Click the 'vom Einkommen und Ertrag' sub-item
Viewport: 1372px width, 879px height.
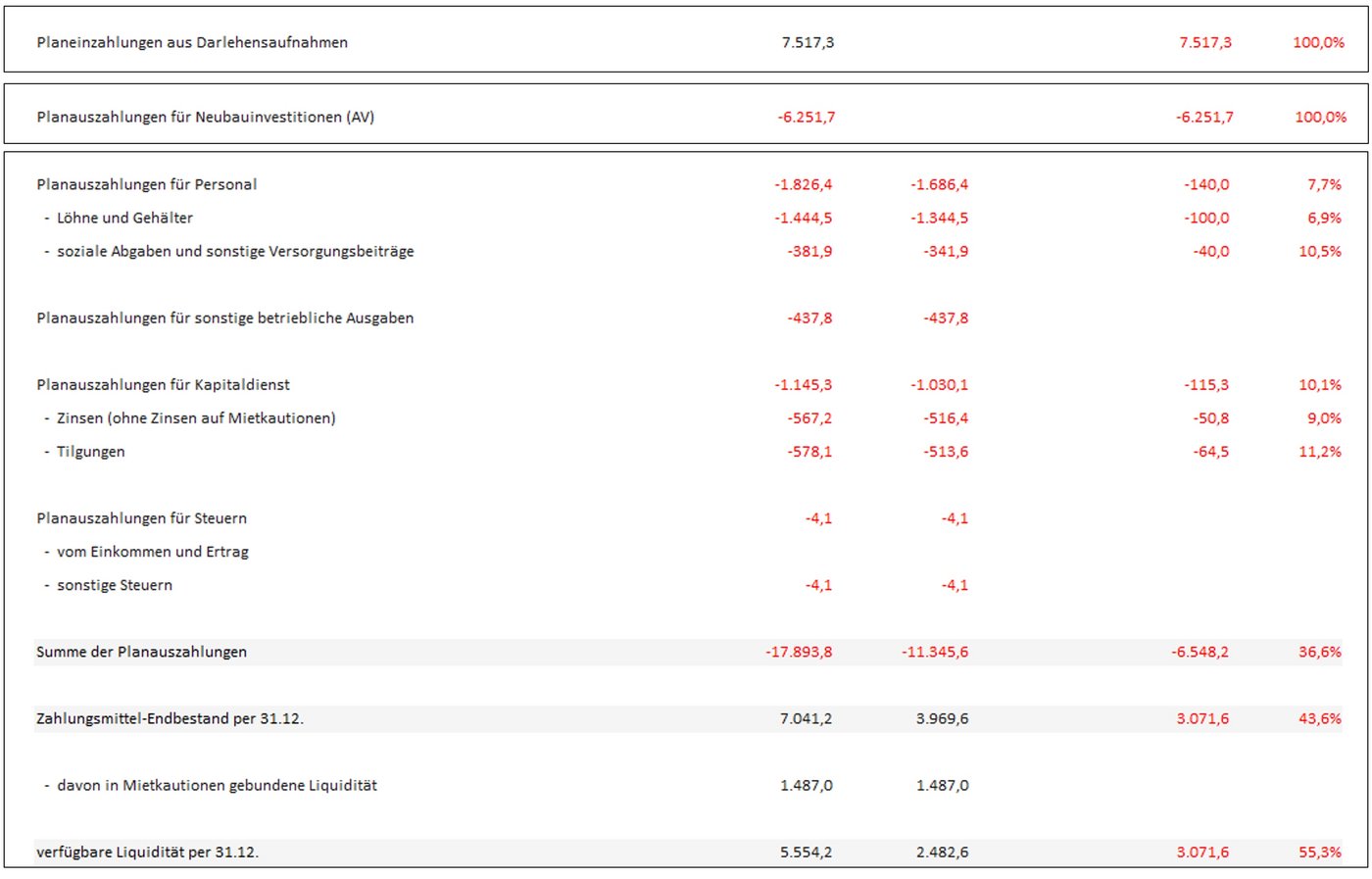point(153,551)
